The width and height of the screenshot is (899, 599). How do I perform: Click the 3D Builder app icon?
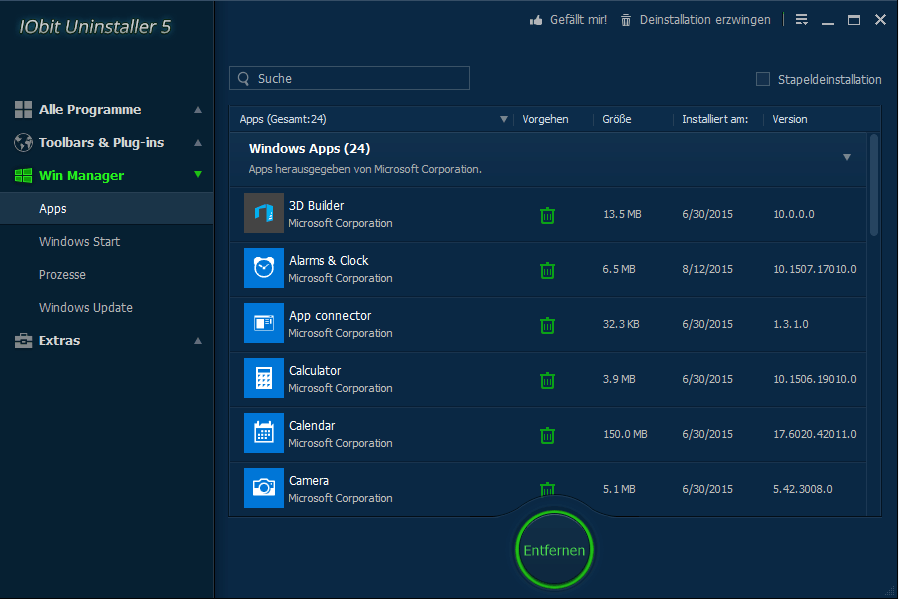(x=264, y=213)
